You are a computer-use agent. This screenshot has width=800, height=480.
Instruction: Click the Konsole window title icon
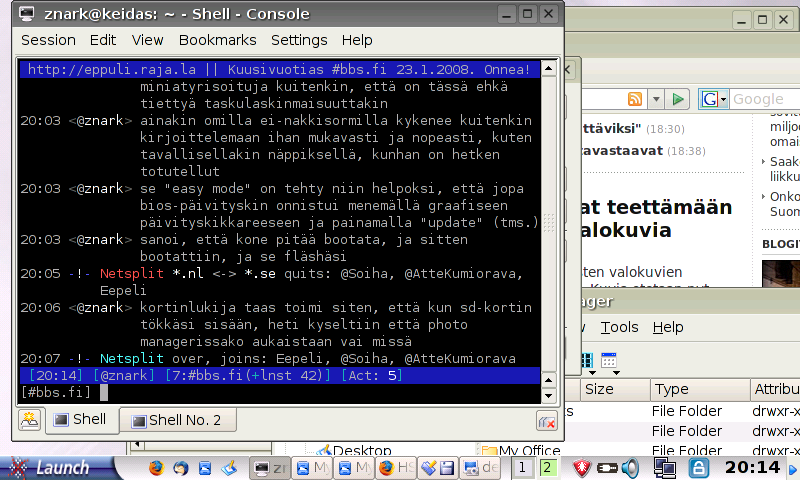click(x=27, y=14)
